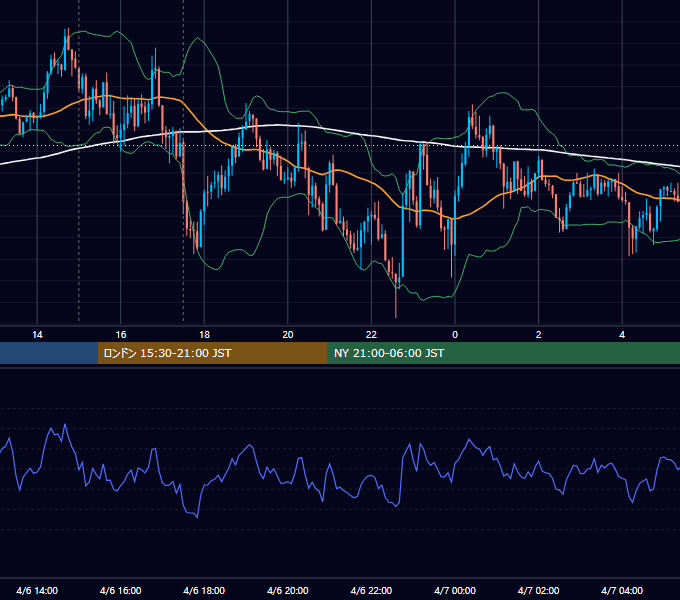Click the 22 hour label on the upper time axis
The height and width of the screenshot is (600, 680).
tap(371, 335)
